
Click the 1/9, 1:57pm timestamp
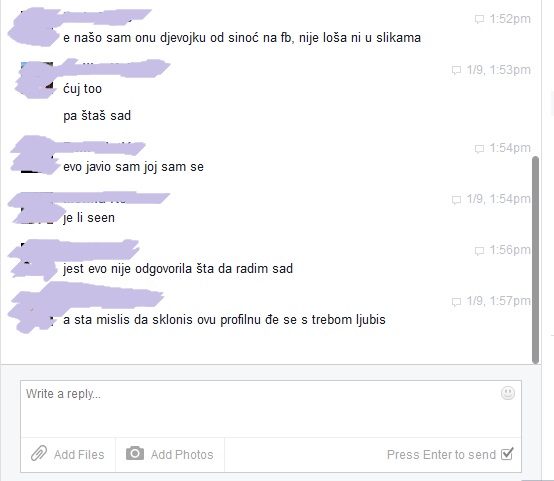click(x=498, y=301)
